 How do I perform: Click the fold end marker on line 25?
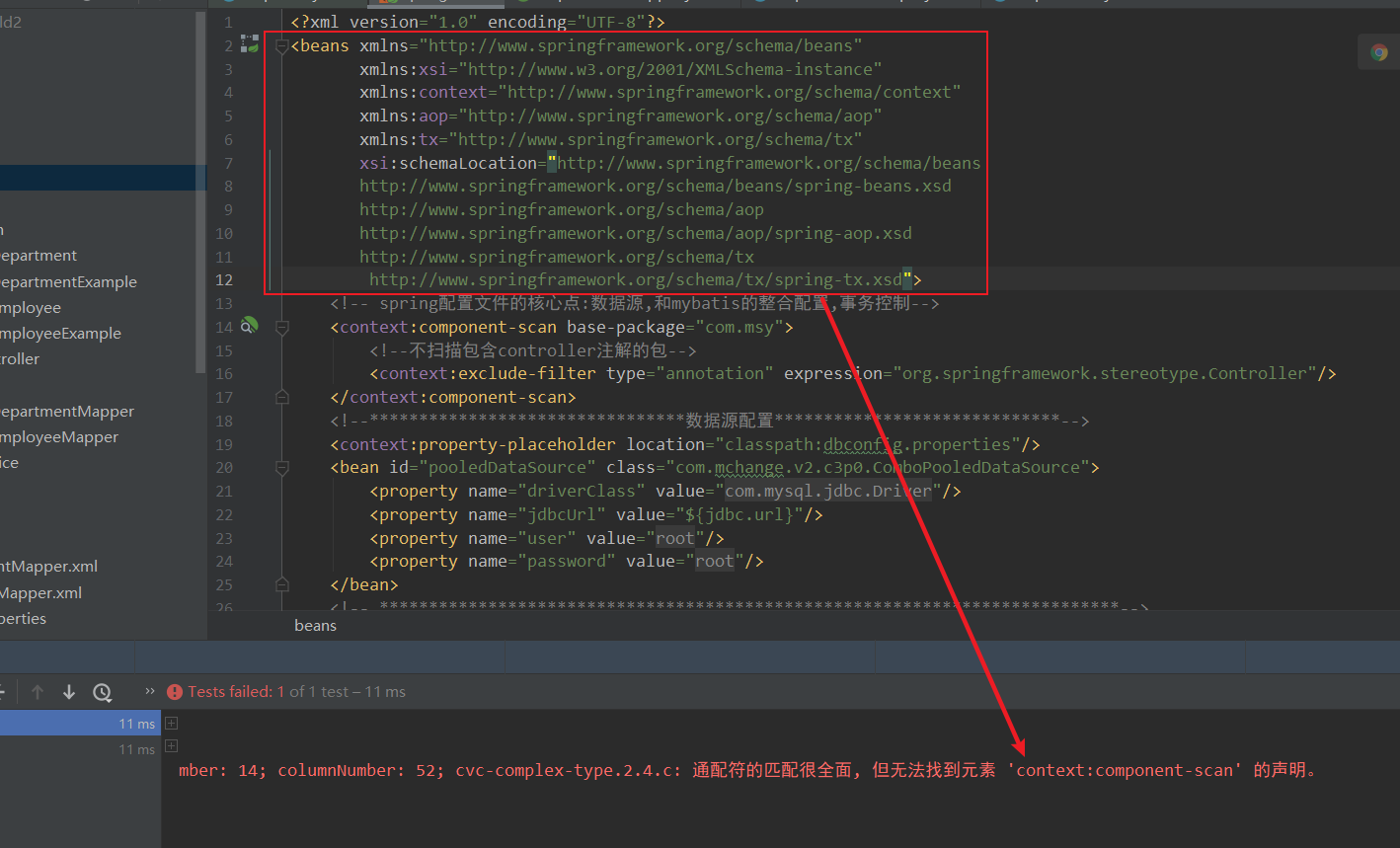[281, 584]
